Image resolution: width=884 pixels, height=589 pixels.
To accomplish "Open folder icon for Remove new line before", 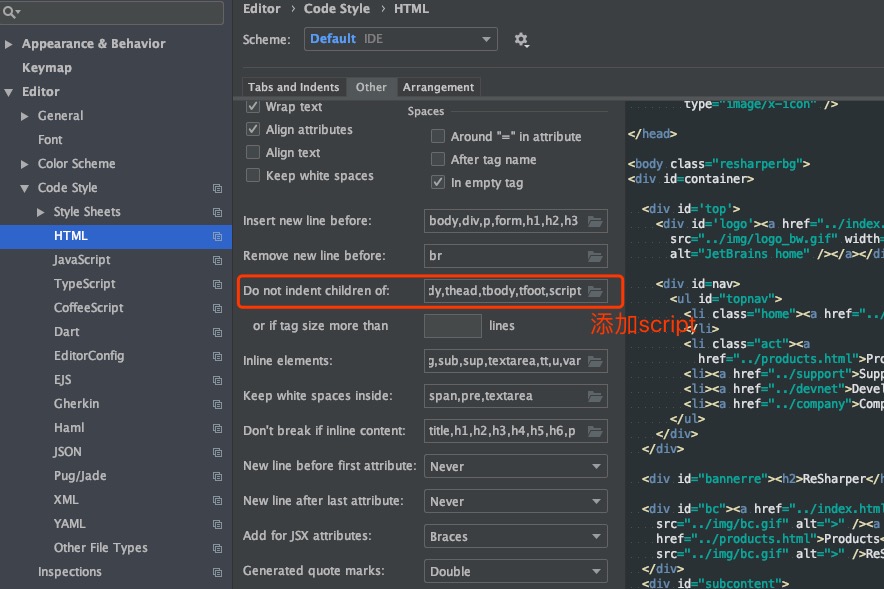I will [595, 256].
